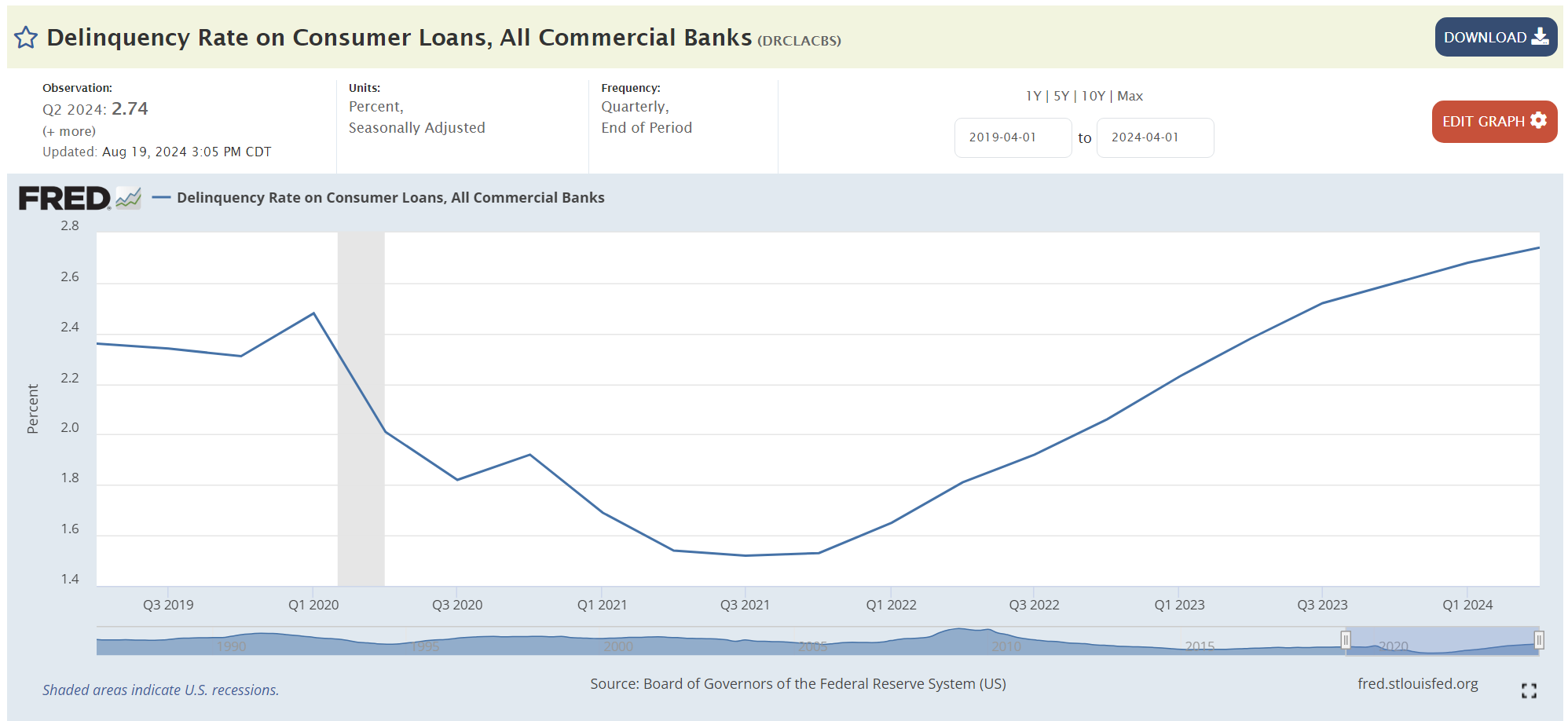Image resolution: width=1568 pixels, height=721 pixels.
Task: Click the DRCLACBS series ID
Action: pos(799,41)
